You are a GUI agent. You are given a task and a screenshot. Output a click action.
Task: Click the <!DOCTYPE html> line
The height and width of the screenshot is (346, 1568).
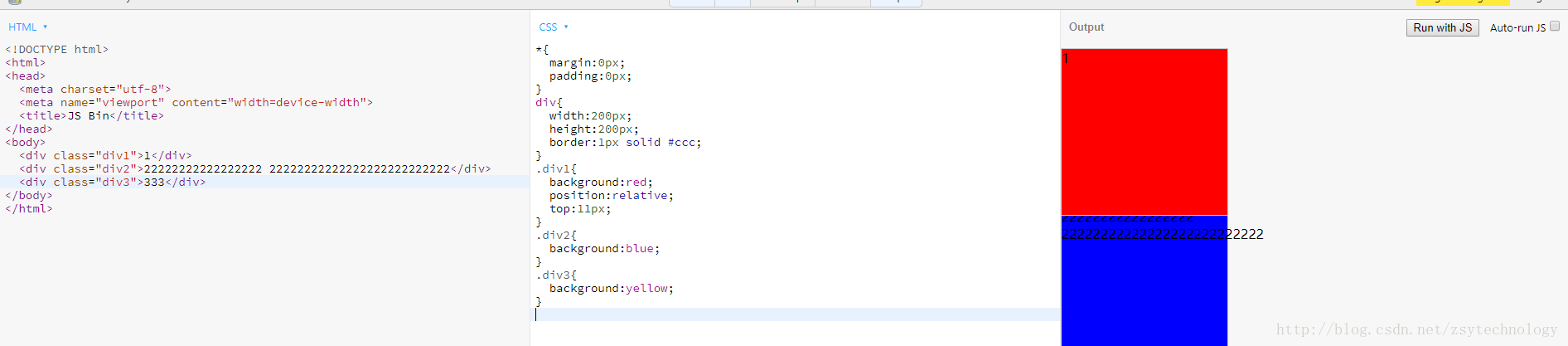click(57, 50)
